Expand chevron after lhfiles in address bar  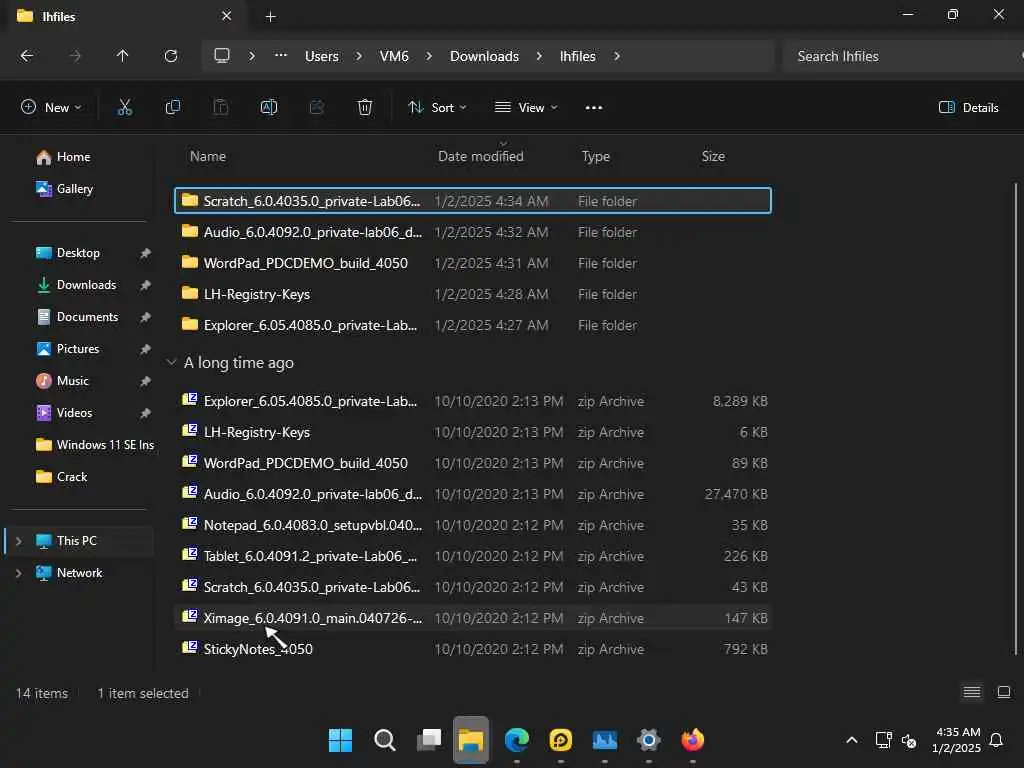click(x=616, y=56)
